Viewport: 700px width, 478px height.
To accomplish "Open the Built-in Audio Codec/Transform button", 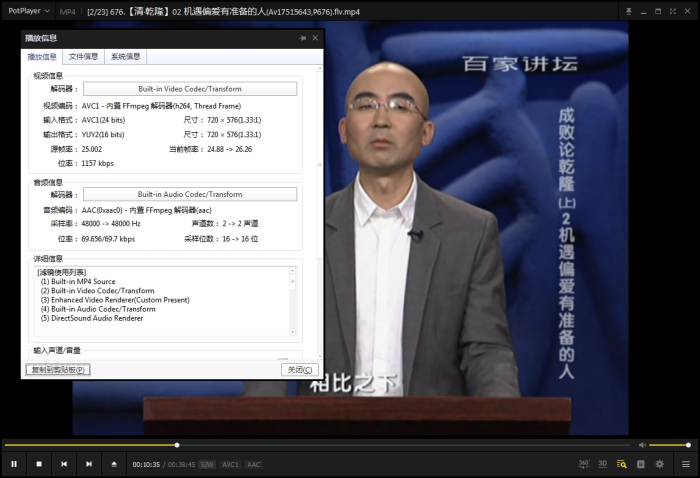I will pos(190,194).
